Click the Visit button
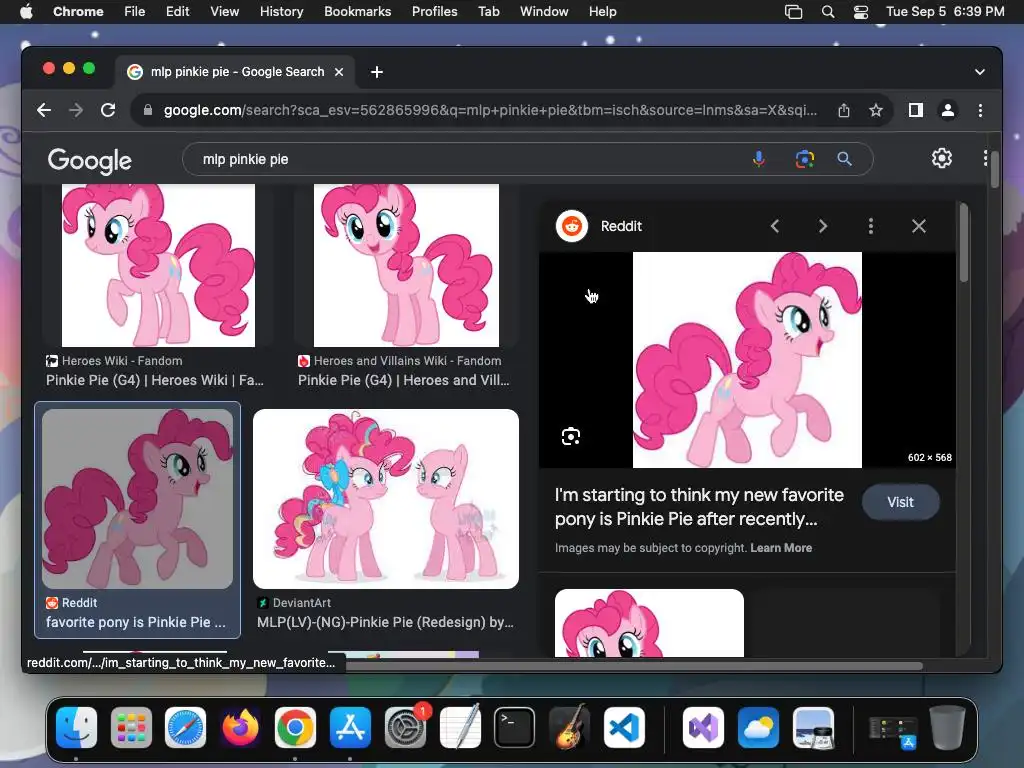Image resolution: width=1024 pixels, height=768 pixels. click(x=901, y=502)
